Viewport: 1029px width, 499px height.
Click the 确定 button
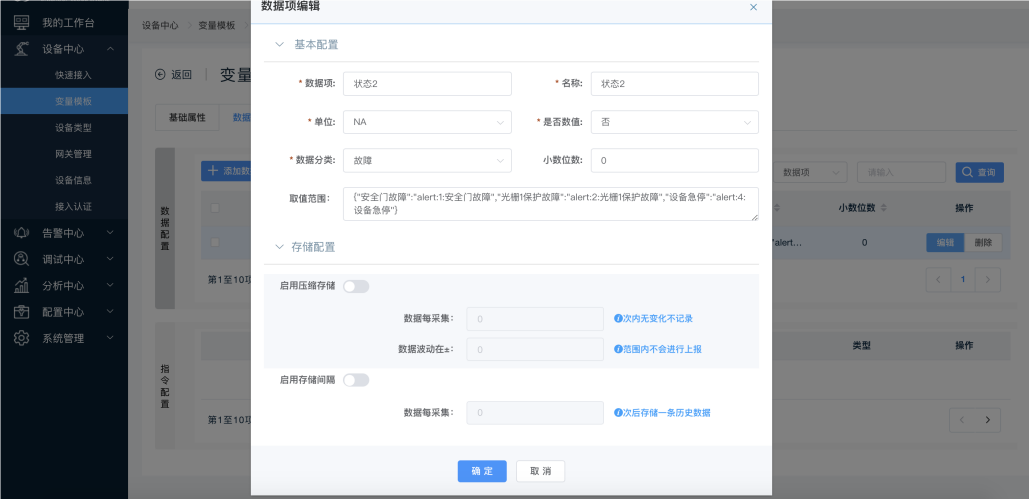(x=482, y=471)
